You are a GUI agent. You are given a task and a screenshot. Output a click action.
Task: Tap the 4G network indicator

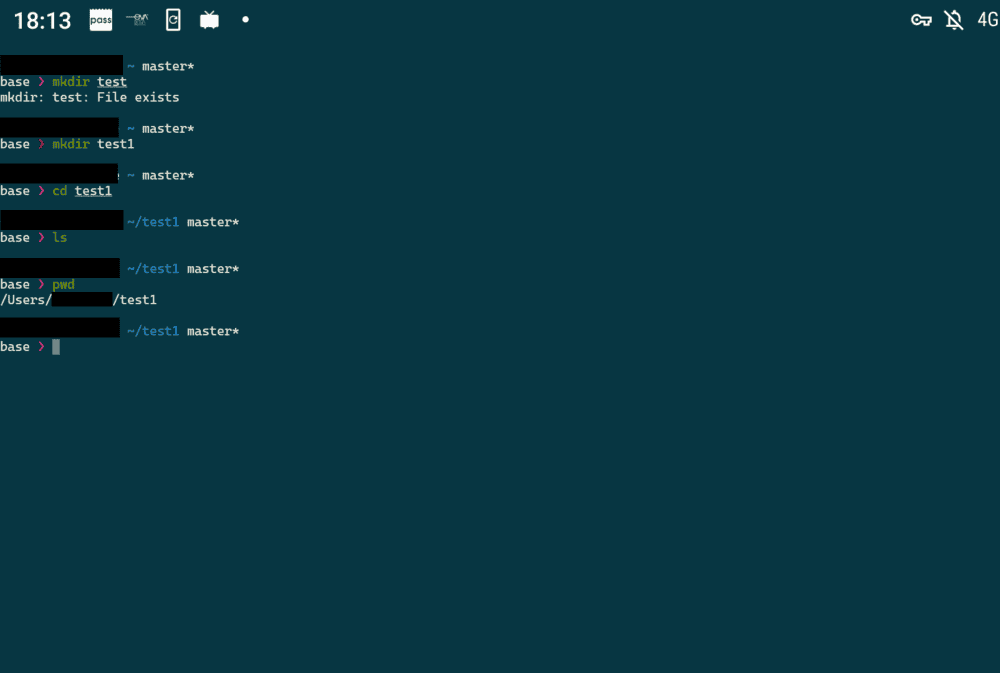(x=988, y=20)
